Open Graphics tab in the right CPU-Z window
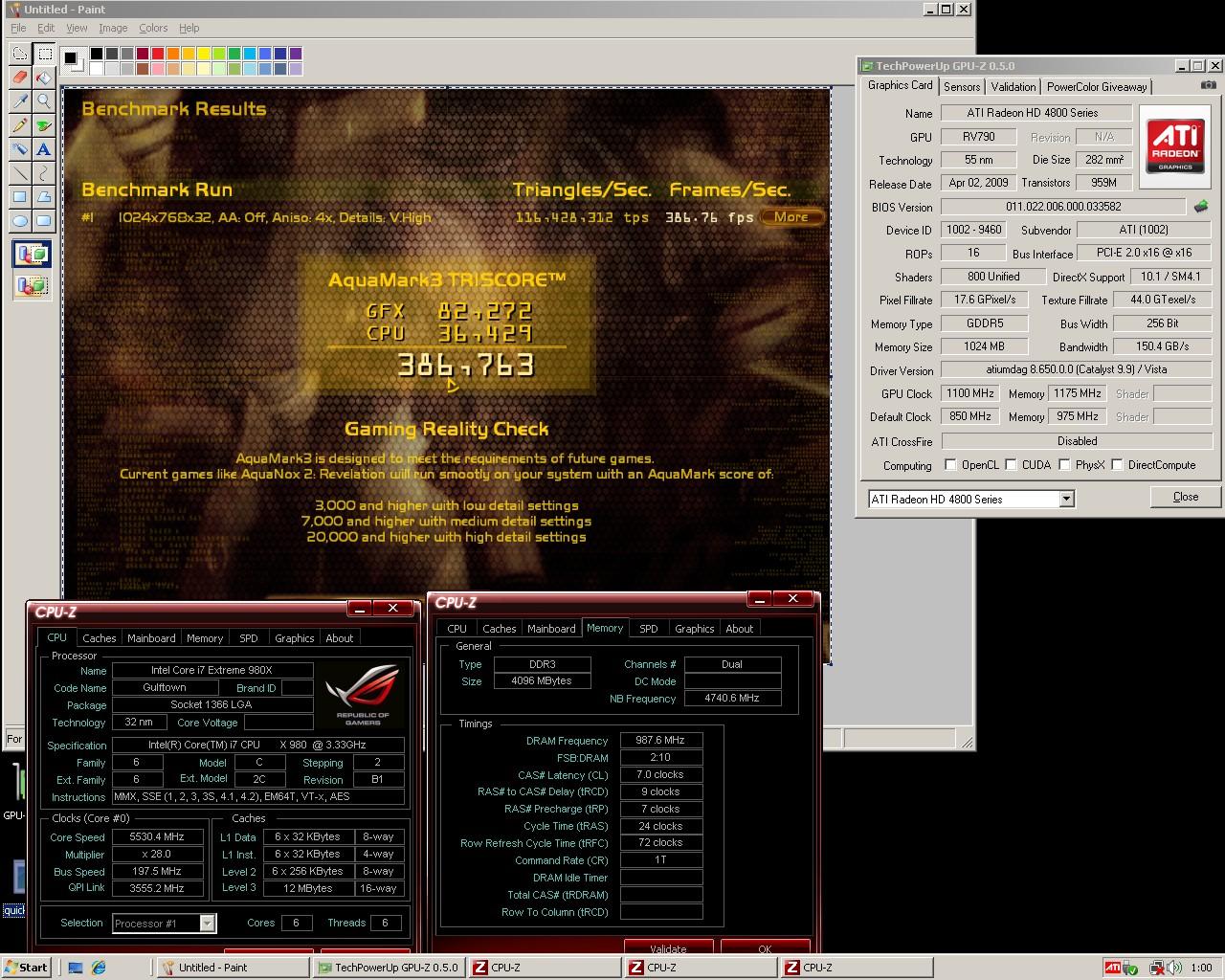This screenshot has height=980, width=1225. tap(695, 629)
